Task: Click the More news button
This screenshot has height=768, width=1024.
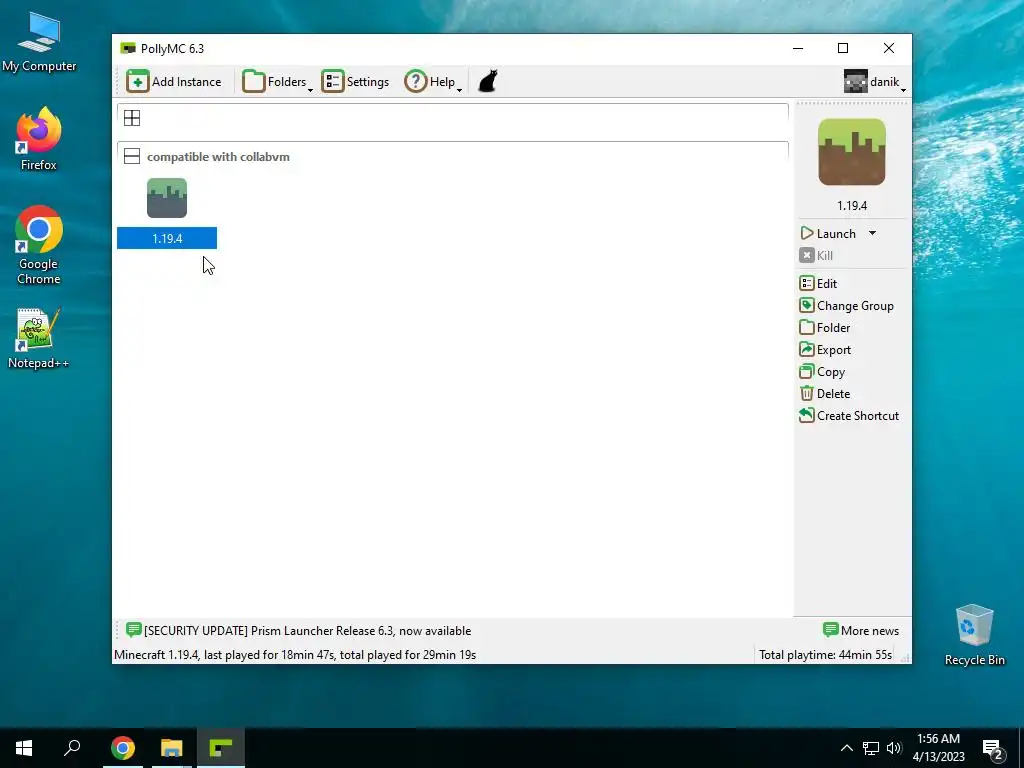Action: click(861, 631)
